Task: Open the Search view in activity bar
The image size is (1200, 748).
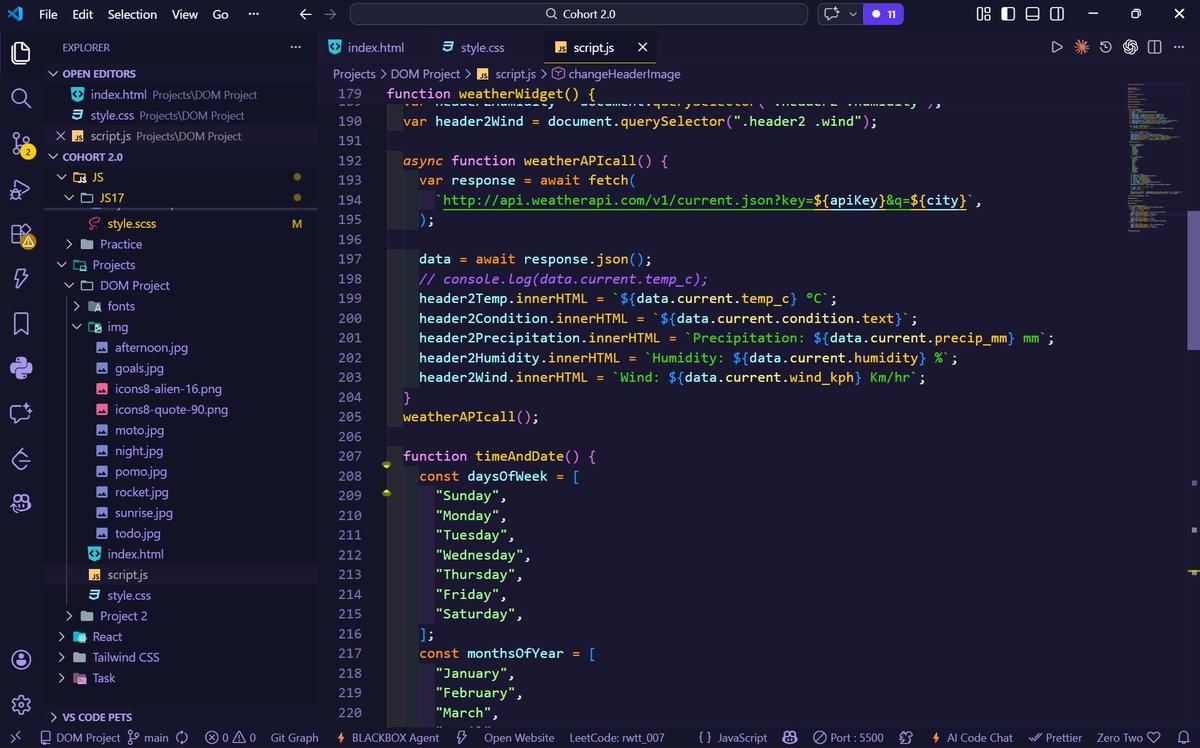Action: (21, 98)
